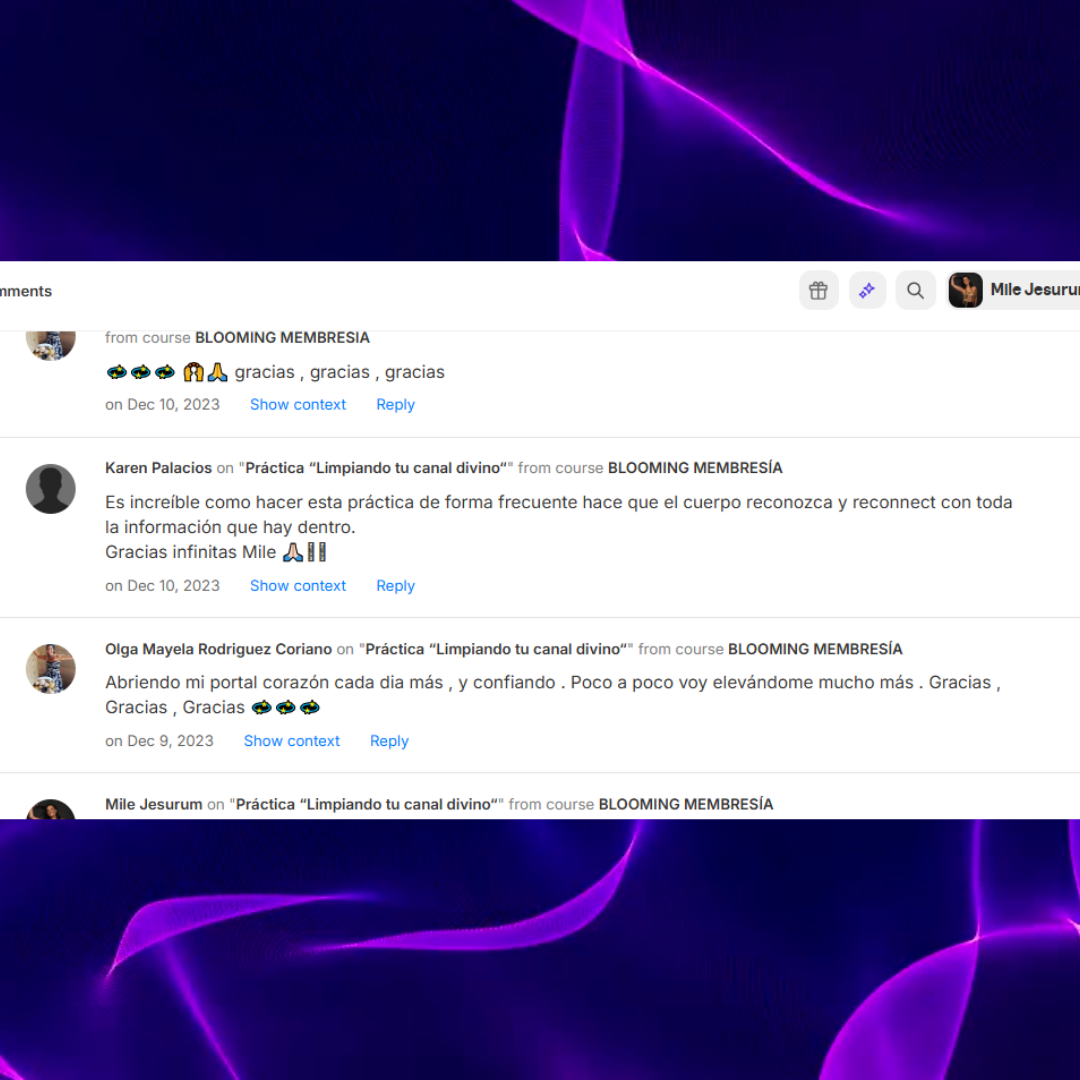The height and width of the screenshot is (1080, 1080).
Task: Open the Karen Palacios author name
Action: tap(158, 468)
